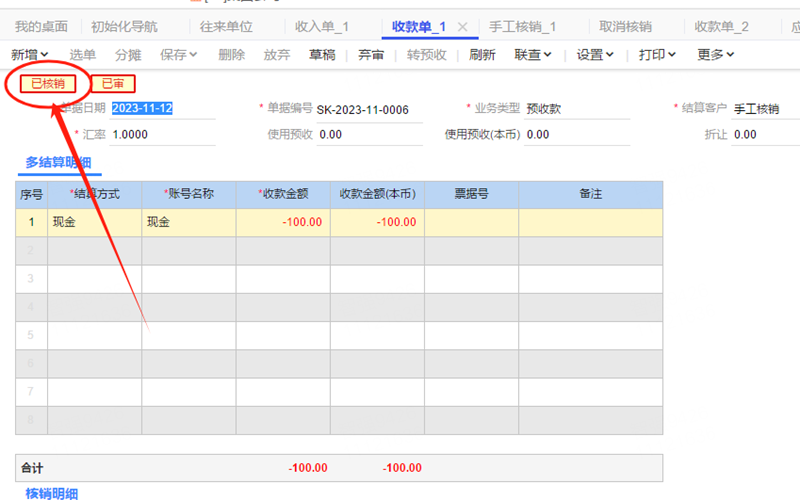The height and width of the screenshot is (500, 800).
Task: Click the 已审 status badge
Action: tap(113, 84)
